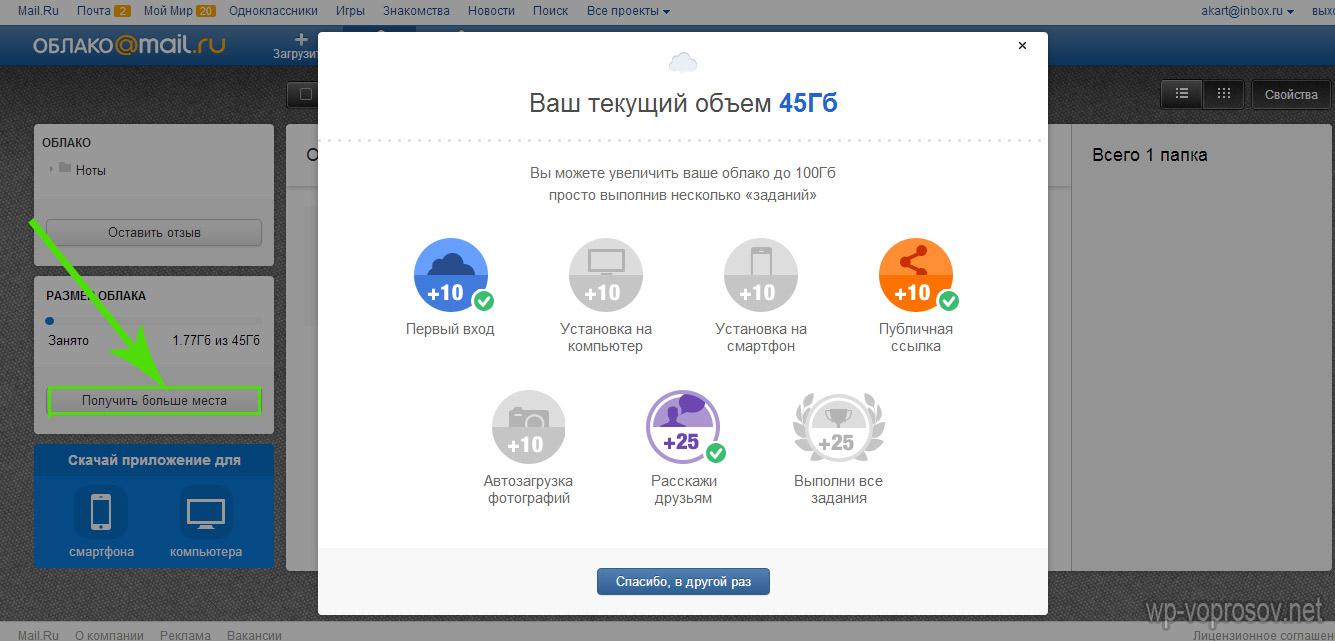
Task: Expand the "Ноты" folder tree node
Action: tap(51, 170)
